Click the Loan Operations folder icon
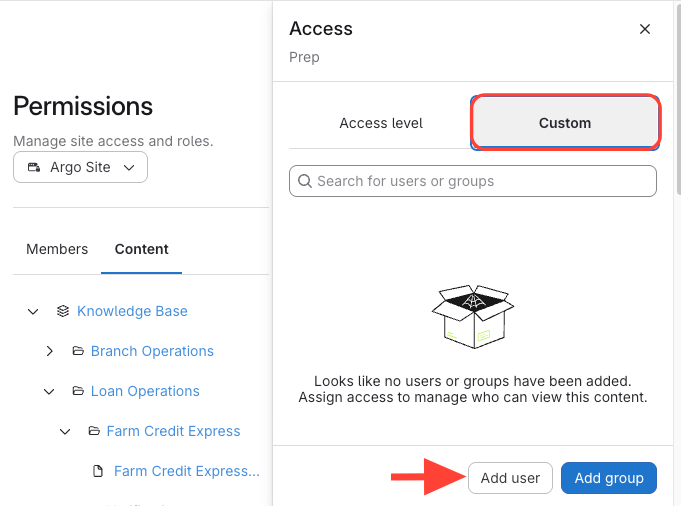Screen dimensions: 681x506 (77, 391)
